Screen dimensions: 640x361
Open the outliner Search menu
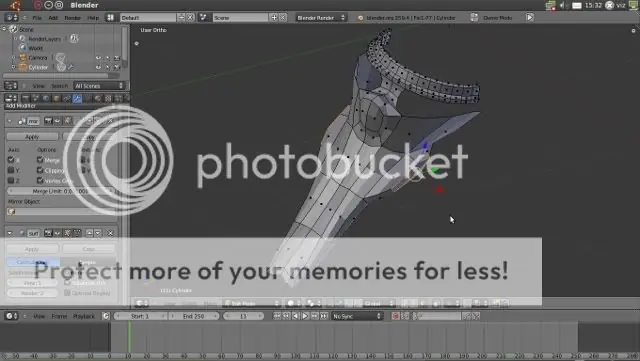60,86
